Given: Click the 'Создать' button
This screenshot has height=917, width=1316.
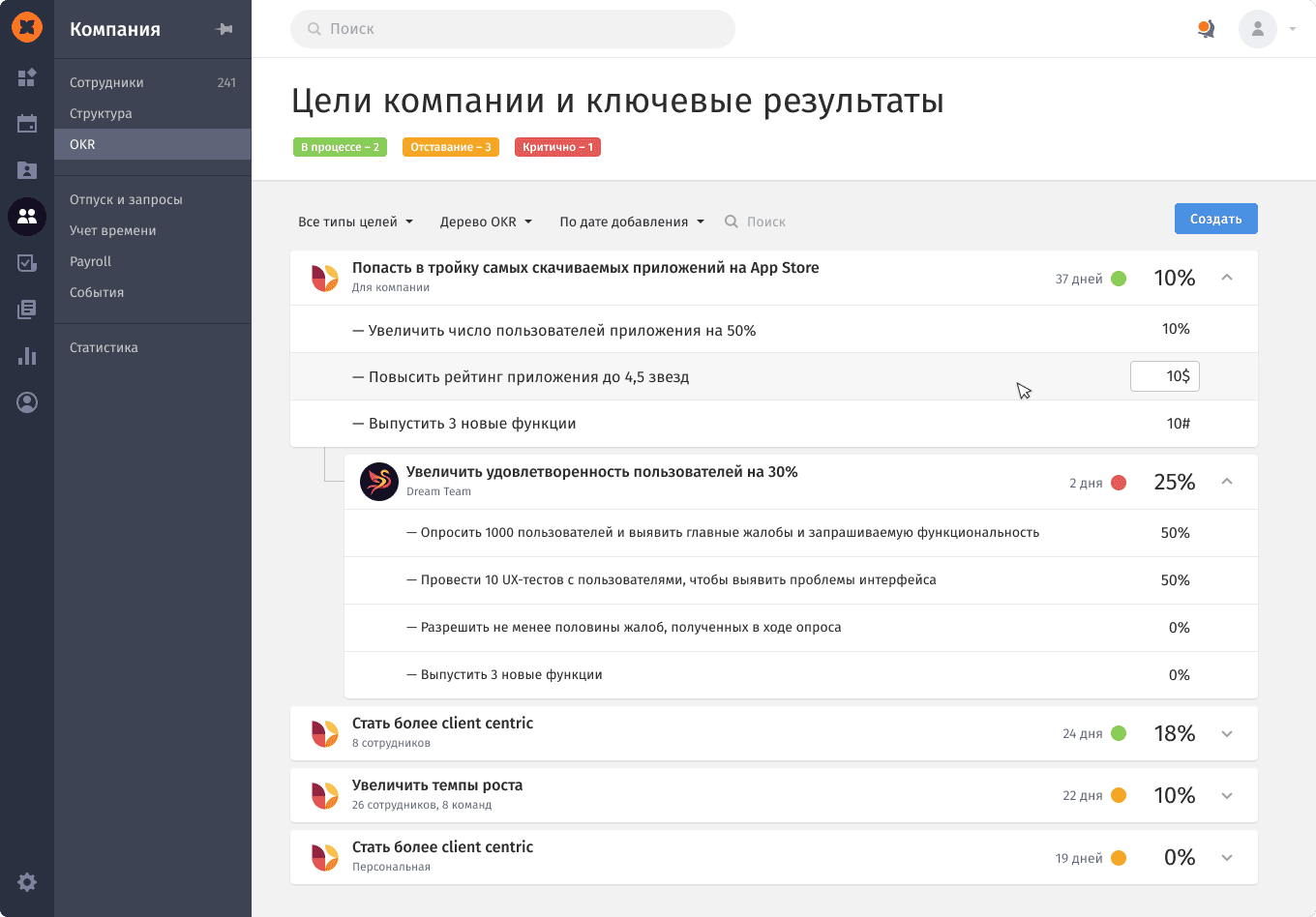Looking at the screenshot, I should pos(1216,219).
